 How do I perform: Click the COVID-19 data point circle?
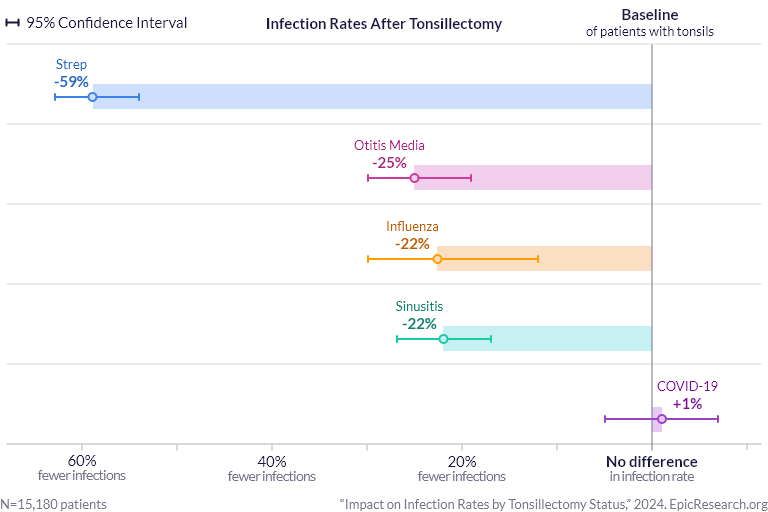[x=662, y=419]
